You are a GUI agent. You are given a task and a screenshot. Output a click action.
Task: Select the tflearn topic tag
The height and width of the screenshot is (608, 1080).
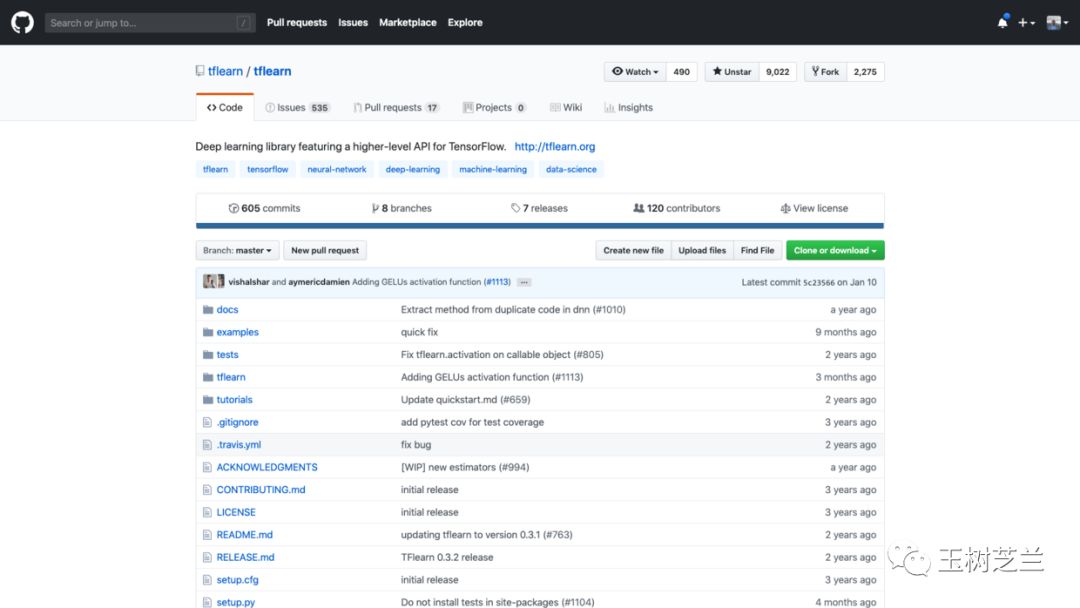[x=216, y=169]
